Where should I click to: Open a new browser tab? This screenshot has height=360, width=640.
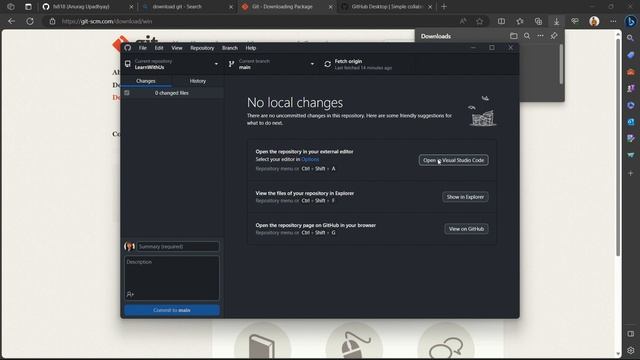pyautogui.click(x=444, y=7)
